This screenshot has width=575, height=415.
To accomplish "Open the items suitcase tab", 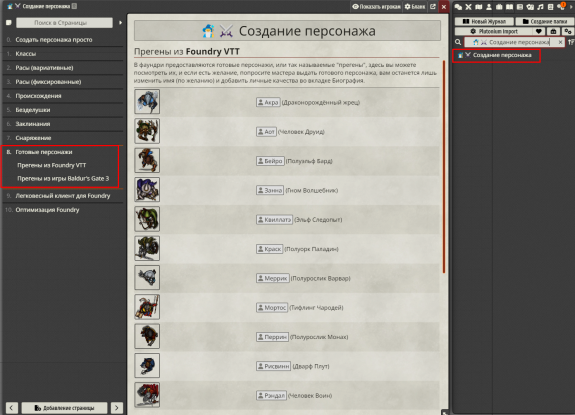I will [499, 7].
